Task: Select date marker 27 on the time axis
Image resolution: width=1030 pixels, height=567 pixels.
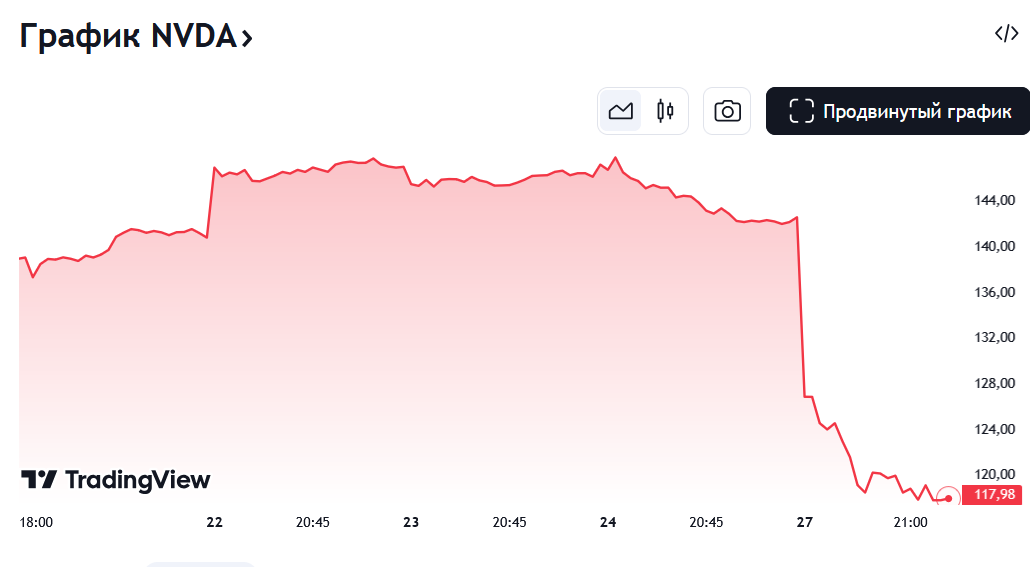Action: (x=805, y=522)
